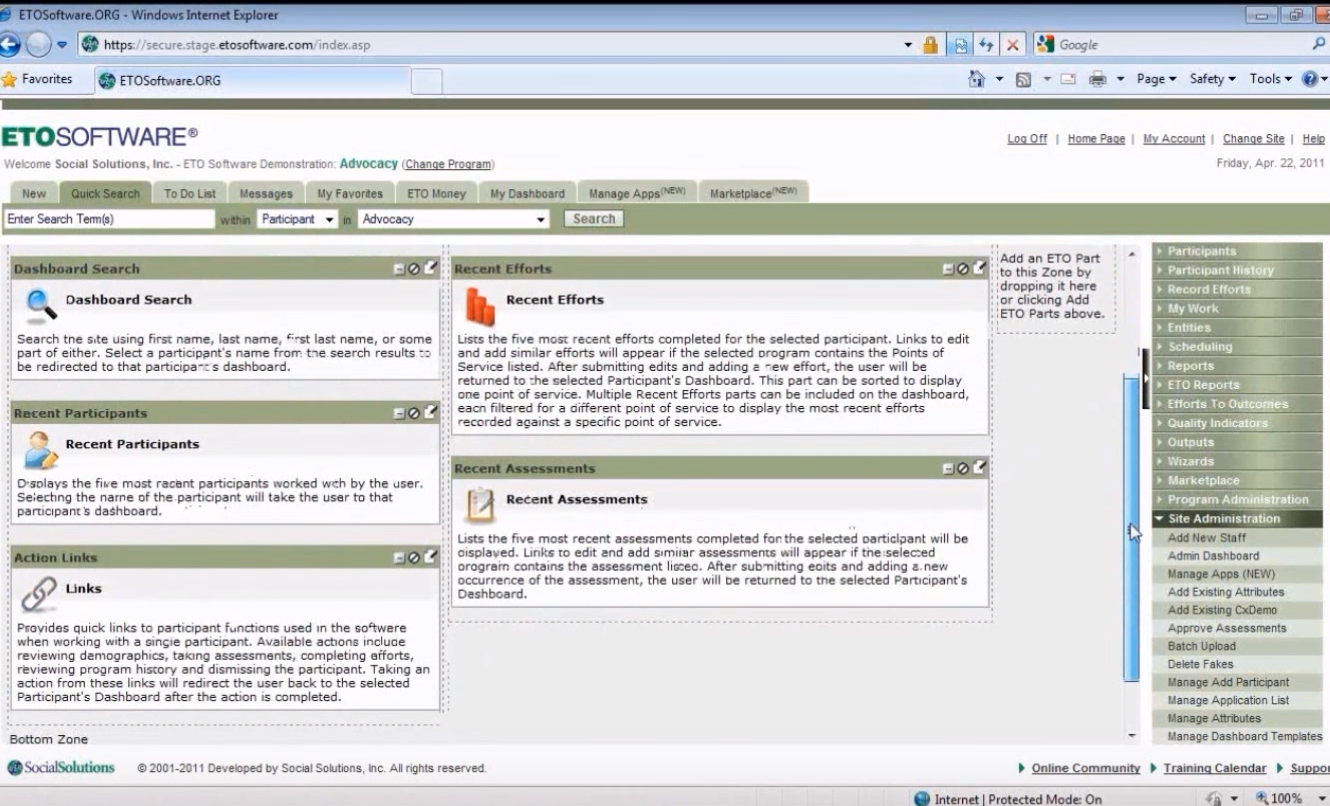Screen dimensions: 1330x806
Task: Open the edit pencil icon on Dashboard Search part
Action: pyautogui.click(x=430, y=267)
